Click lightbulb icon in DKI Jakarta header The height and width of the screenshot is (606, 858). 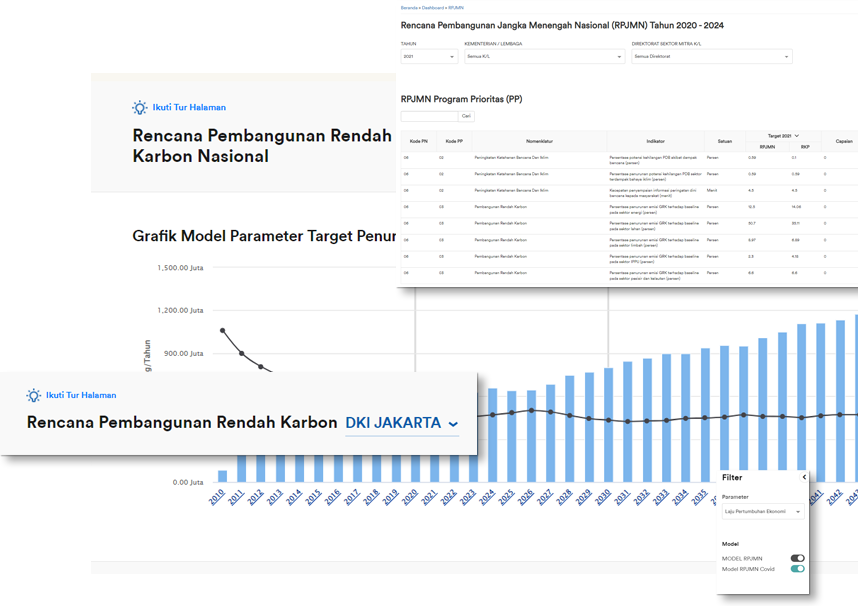[34, 395]
